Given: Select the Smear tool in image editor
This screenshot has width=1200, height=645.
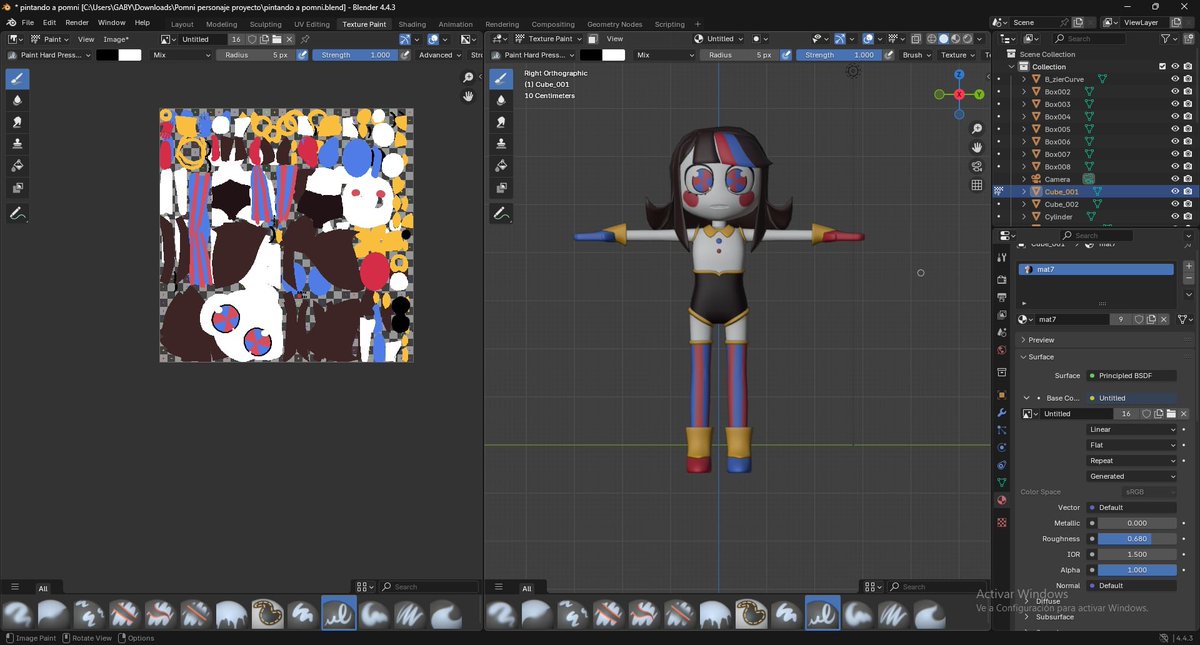Looking at the screenshot, I should (x=17, y=122).
